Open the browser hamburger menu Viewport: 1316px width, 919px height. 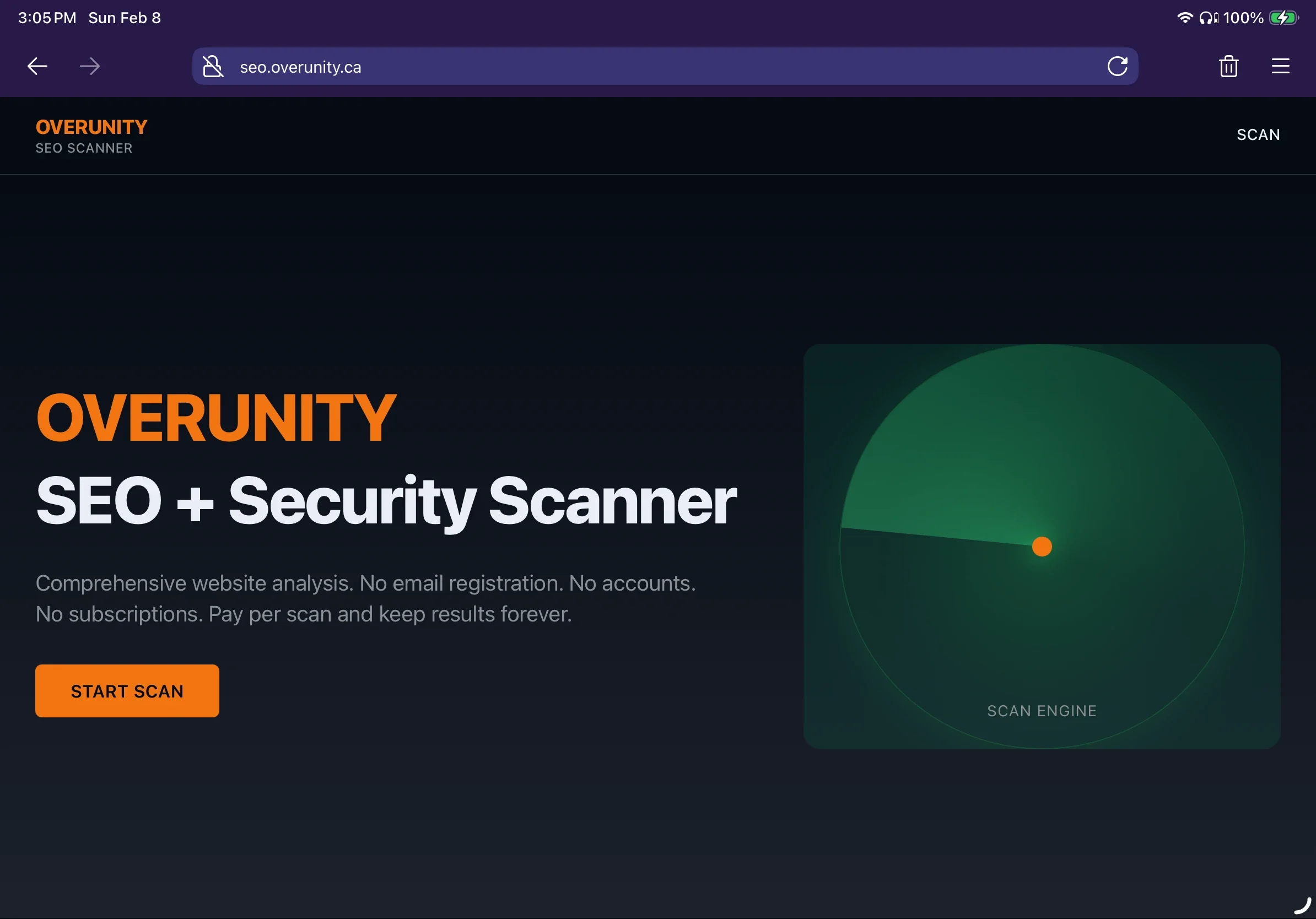1280,67
